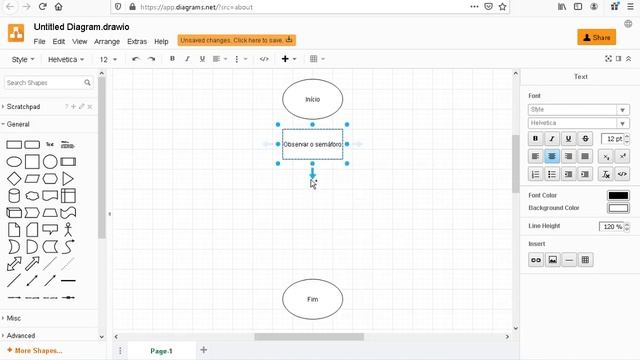Align text left in Text panel
Screen dimensions: 640x360
tap(536, 156)
